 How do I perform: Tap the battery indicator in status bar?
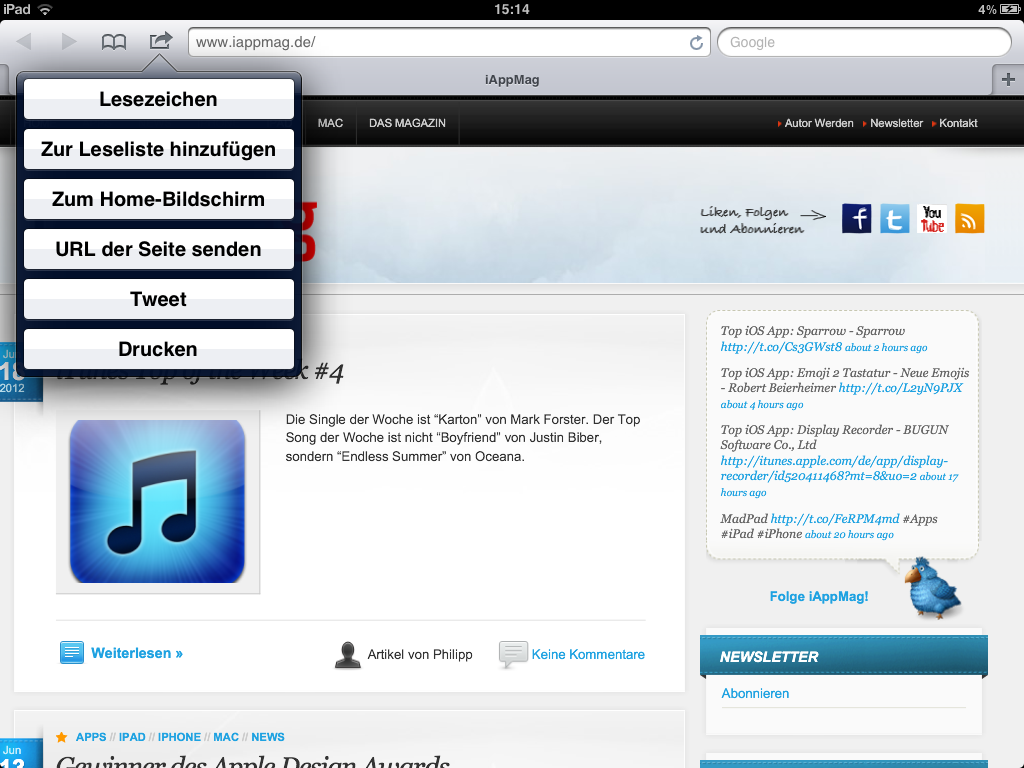click(x=1010, y=9)
